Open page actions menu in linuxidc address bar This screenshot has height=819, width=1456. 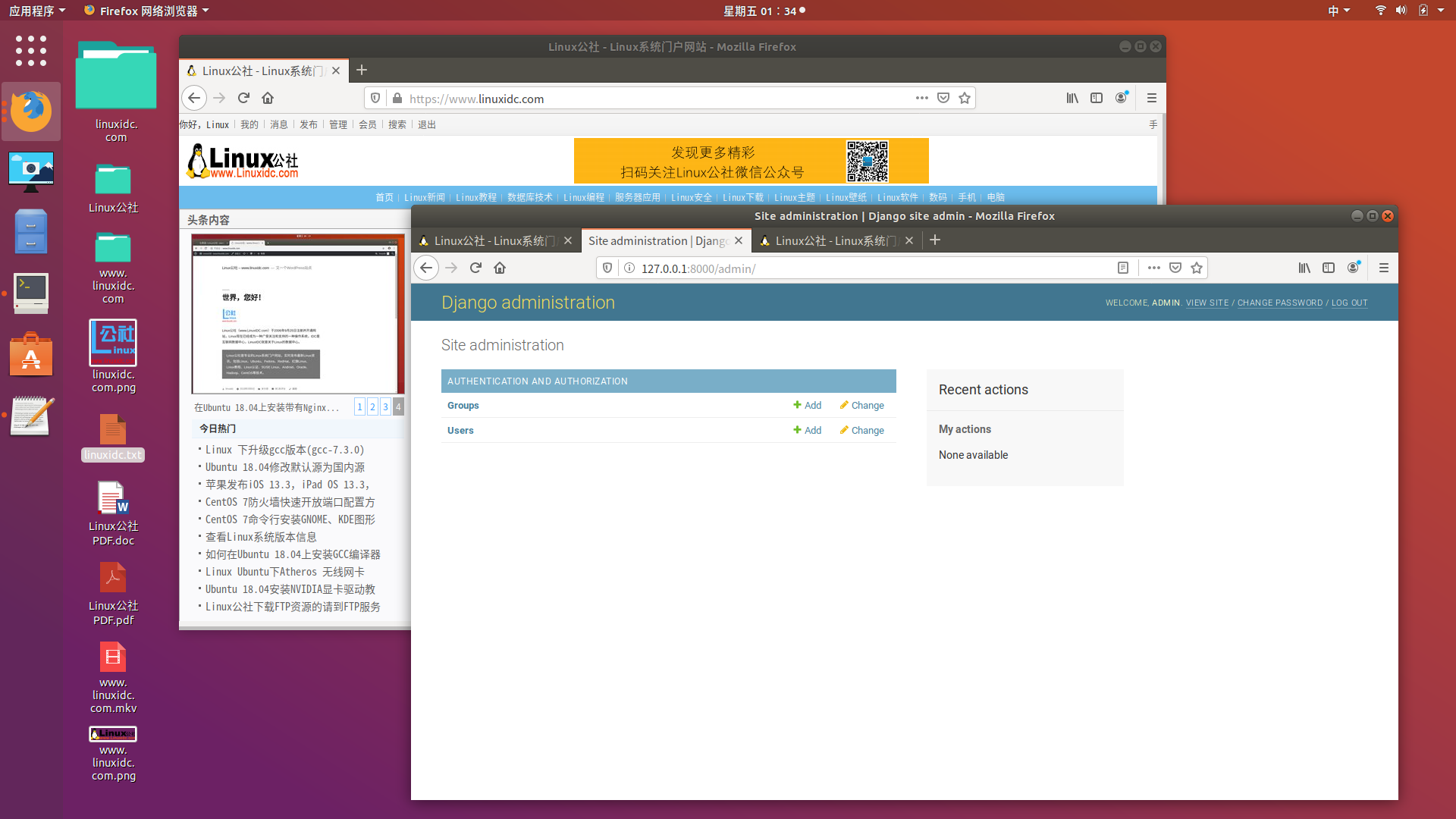pos(922,98)
